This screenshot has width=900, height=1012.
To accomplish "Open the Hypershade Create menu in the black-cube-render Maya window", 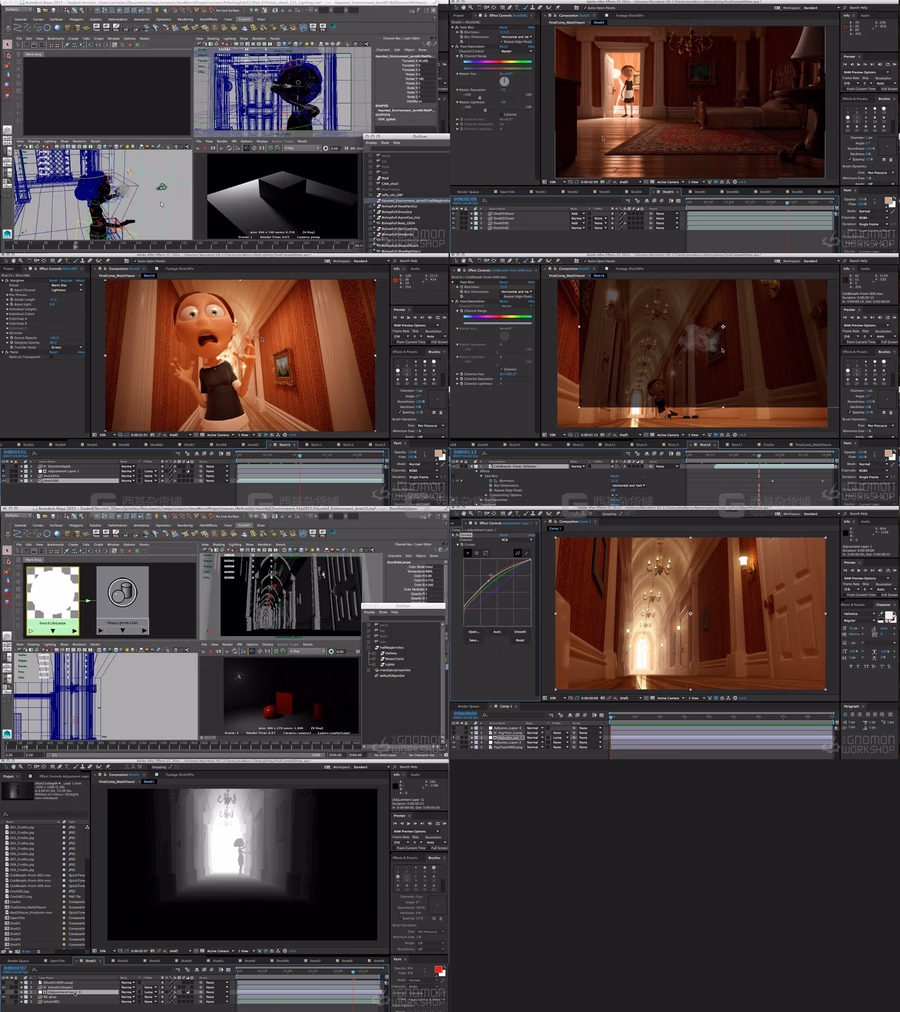I will tap(73, 39).
